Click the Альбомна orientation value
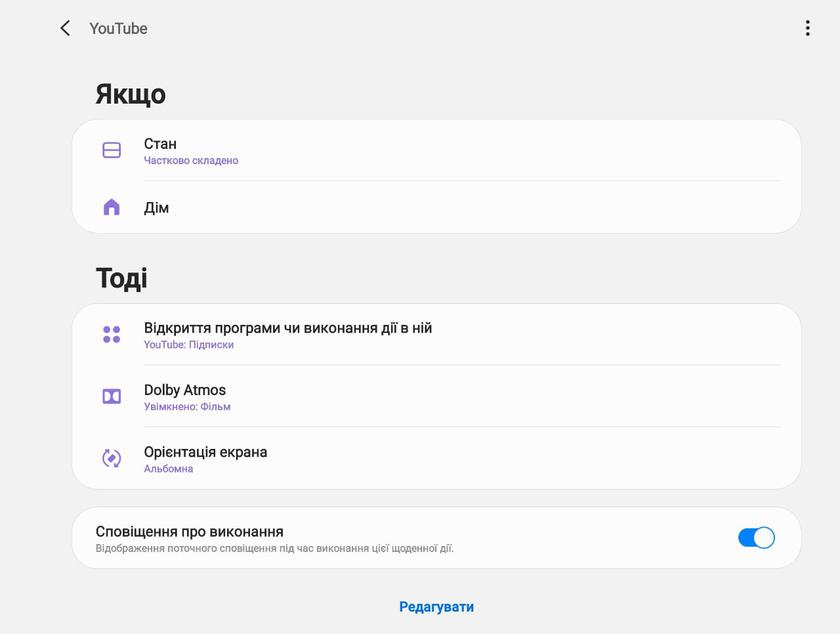Image resolution: width=840 pixels, height=634 pixels. 169,469
